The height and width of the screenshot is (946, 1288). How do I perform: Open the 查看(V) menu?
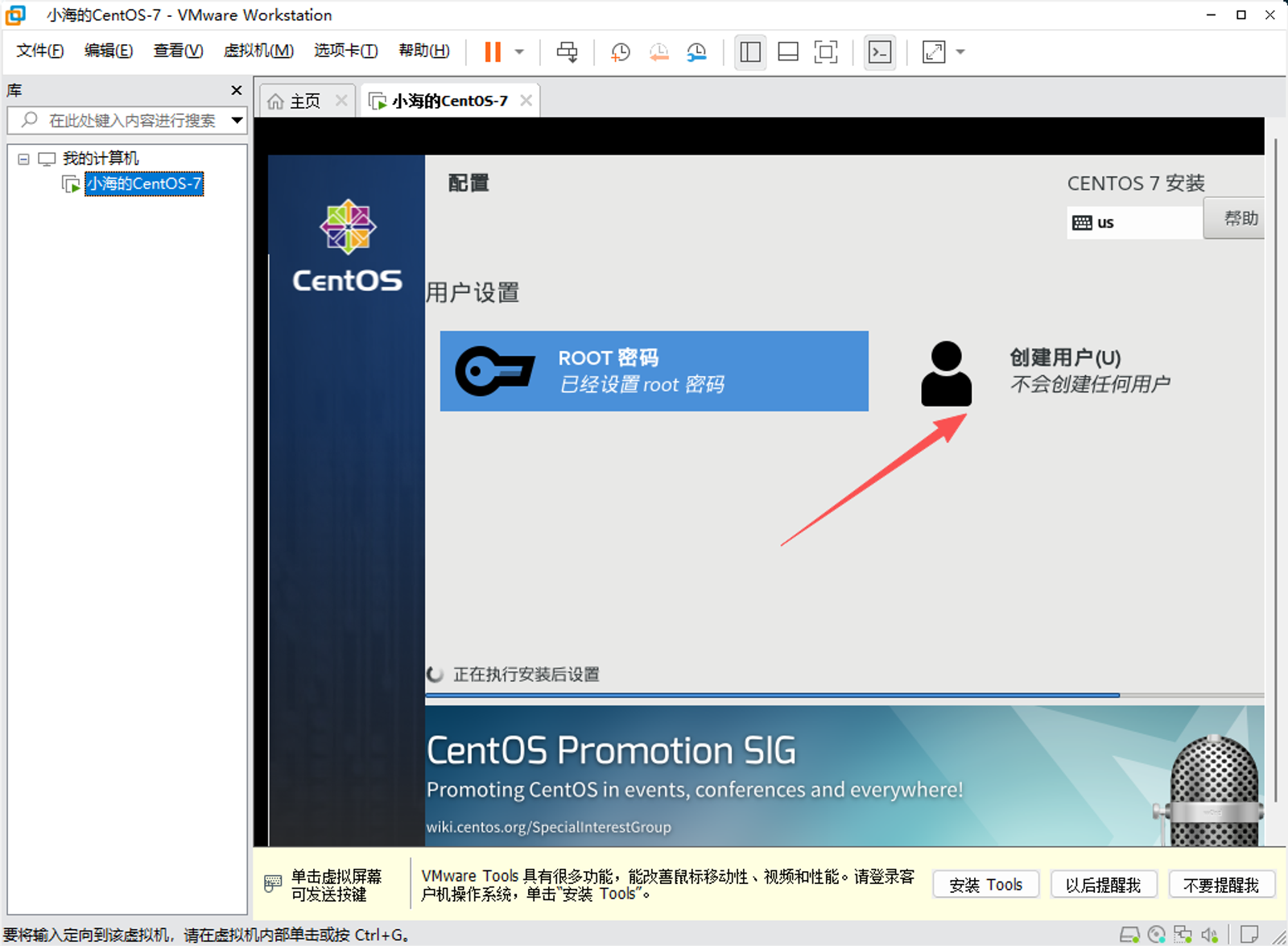pyautogui.click(x=178, y=51)
